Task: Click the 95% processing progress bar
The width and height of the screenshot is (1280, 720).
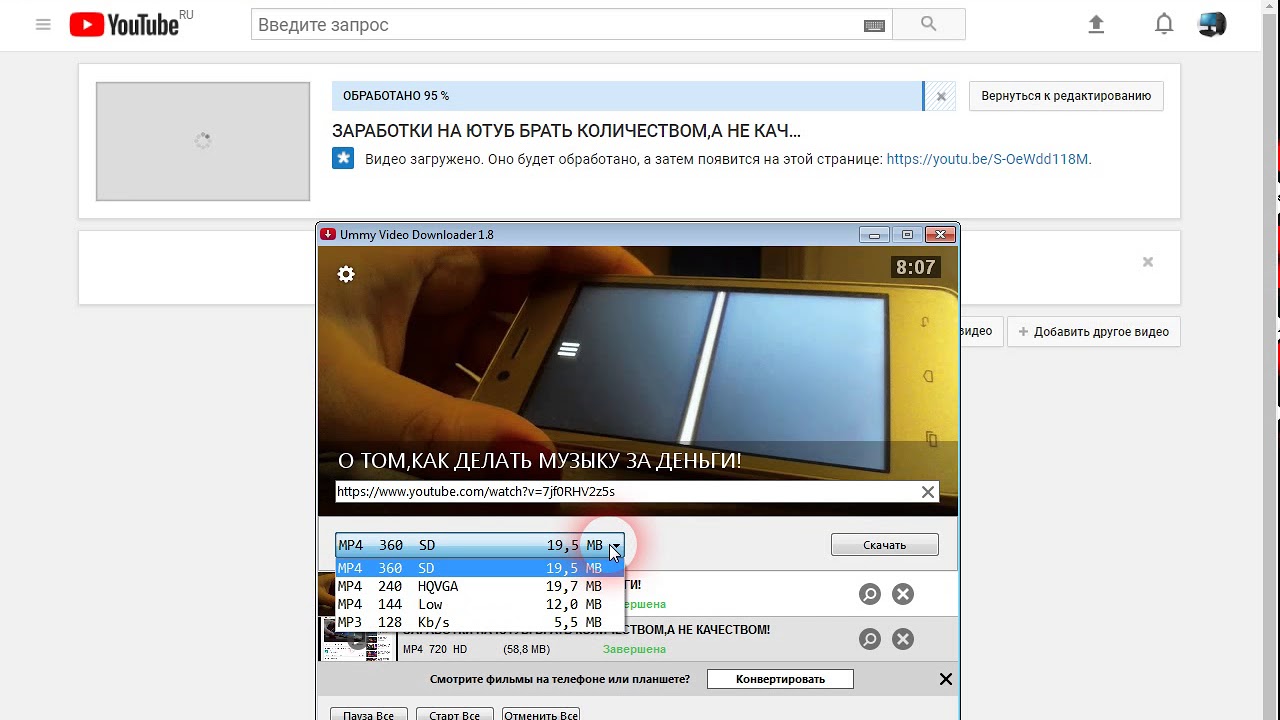Action: tap(627, 96)
